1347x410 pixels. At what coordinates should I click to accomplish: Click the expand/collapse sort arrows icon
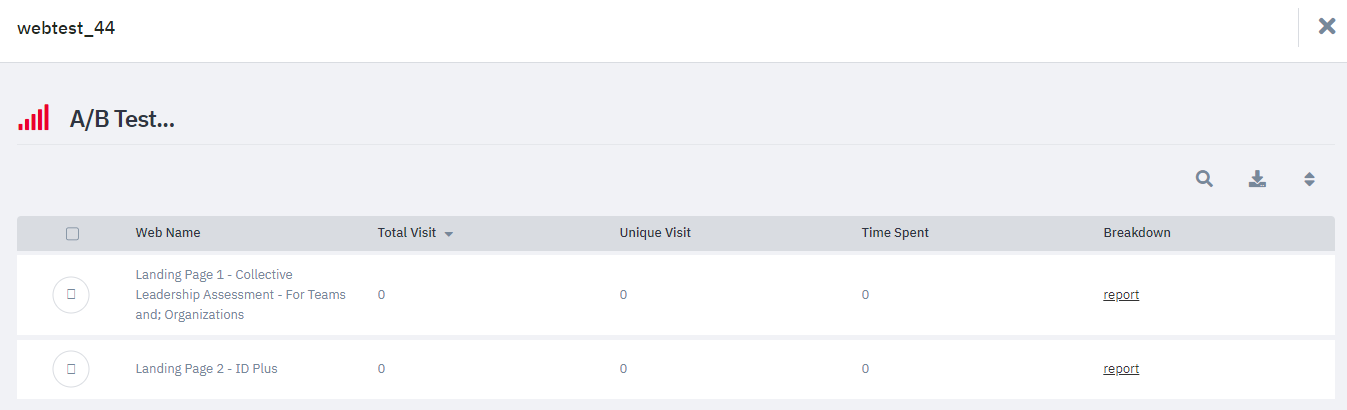[1309, 179]
